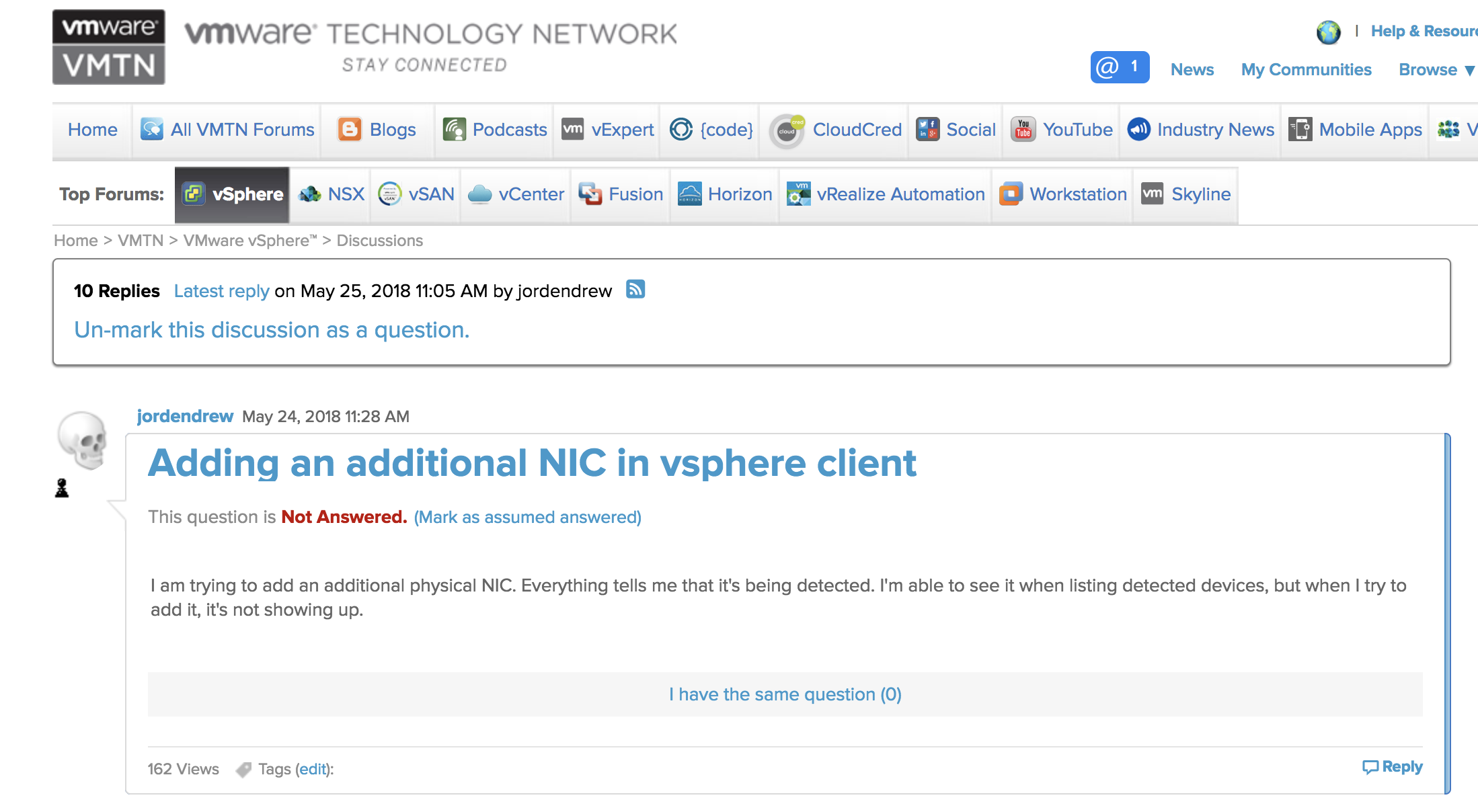The width and height of the screenshot is (1478, 812).
Task: Edit the post tags
Action: (313, 769)
